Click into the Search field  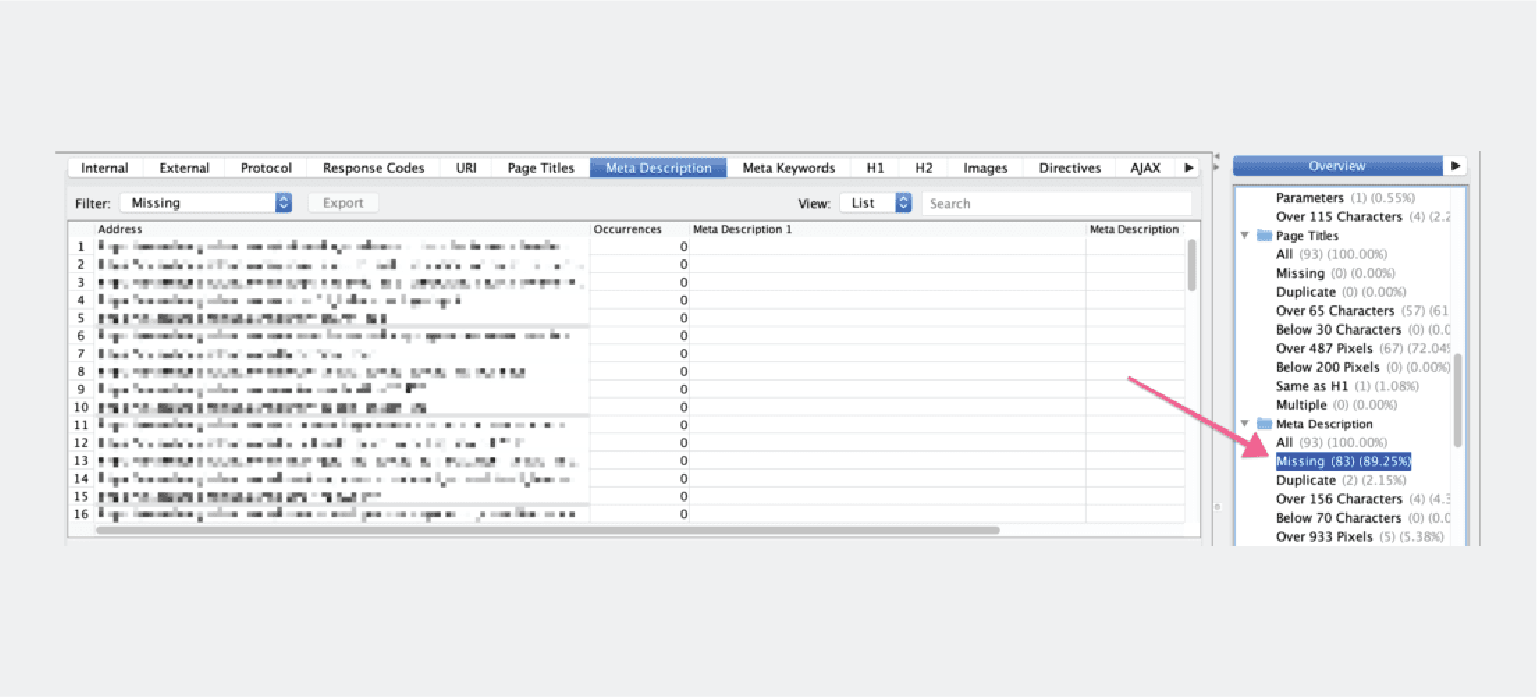pyautogui.click(x=1056, y=203)
